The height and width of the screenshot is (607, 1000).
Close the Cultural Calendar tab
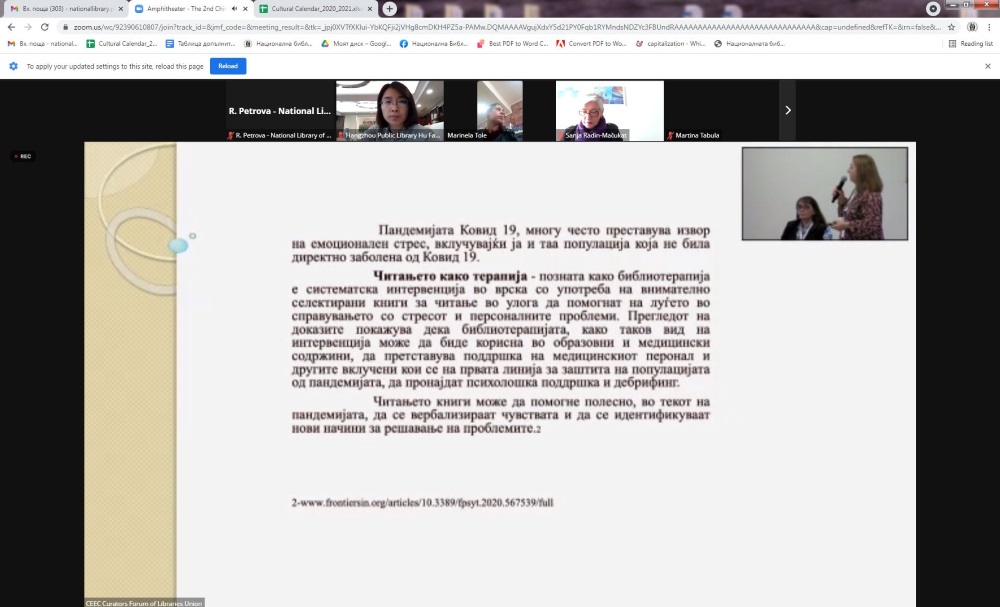click(x=370, y=9)
